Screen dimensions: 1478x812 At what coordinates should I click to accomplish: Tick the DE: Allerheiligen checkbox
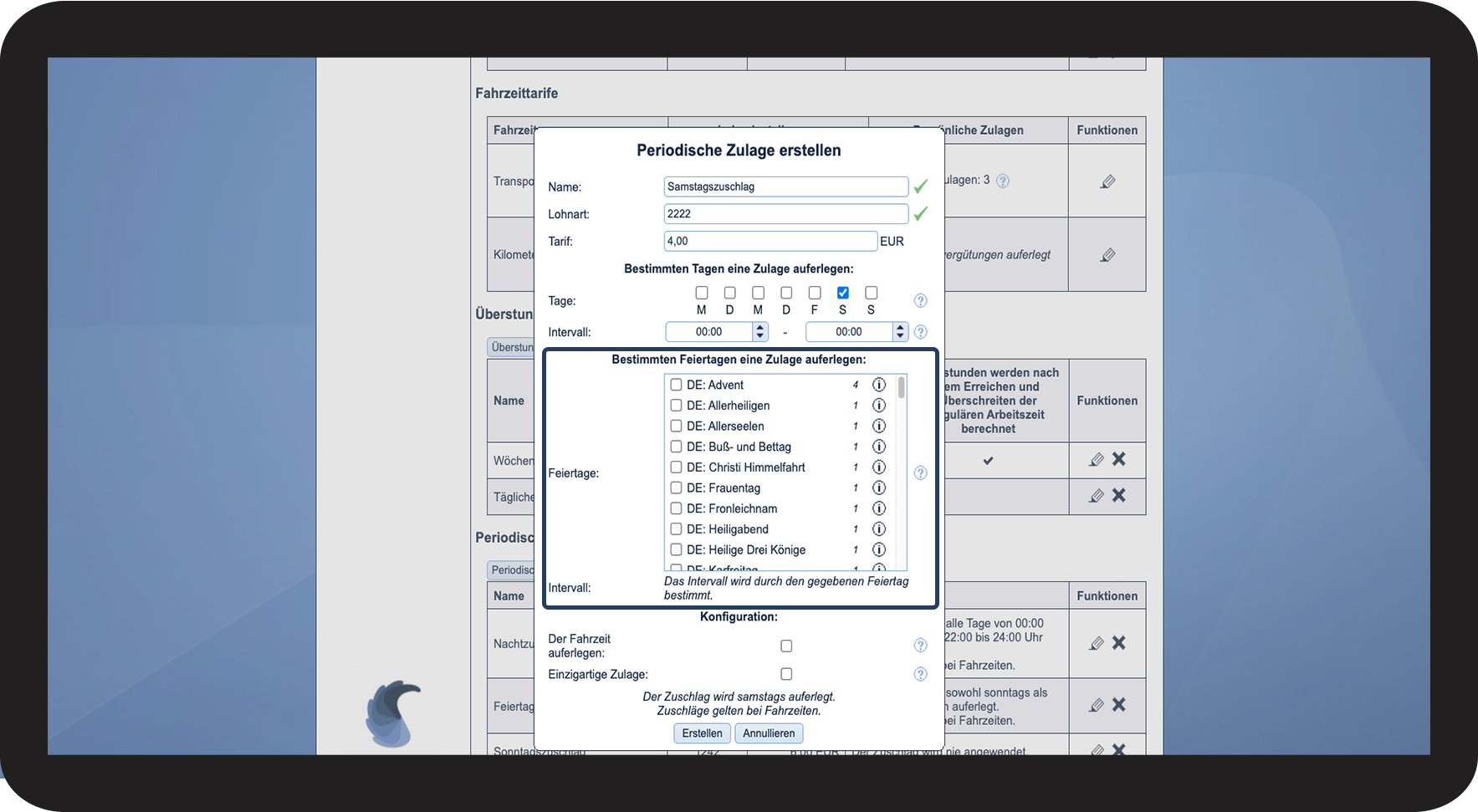pyautogui.click(x=676, y=406)
